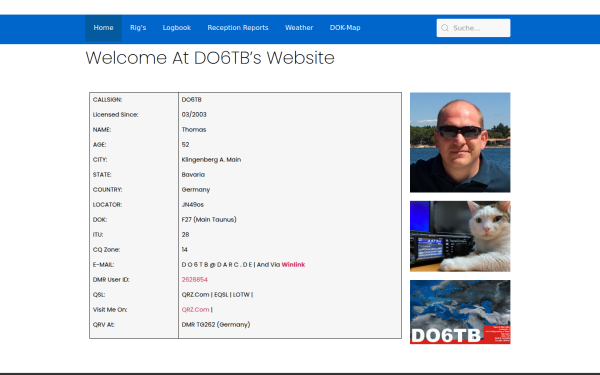Screen dimensions: 600x375
Task: Click the QSL methods text QRZ.Com | EQSL | LOTW
Action: point(217,295)
